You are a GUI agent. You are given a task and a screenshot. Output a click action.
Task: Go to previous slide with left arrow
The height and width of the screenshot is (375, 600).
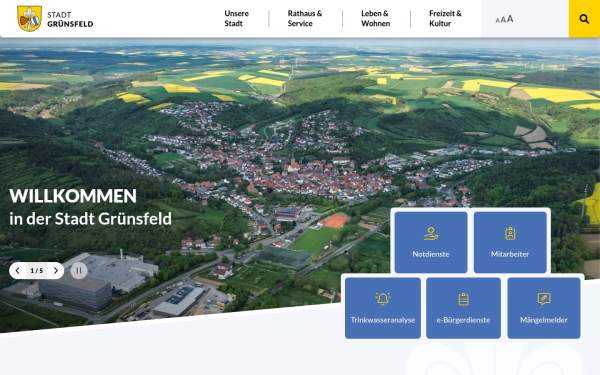(x=18, y=271)
